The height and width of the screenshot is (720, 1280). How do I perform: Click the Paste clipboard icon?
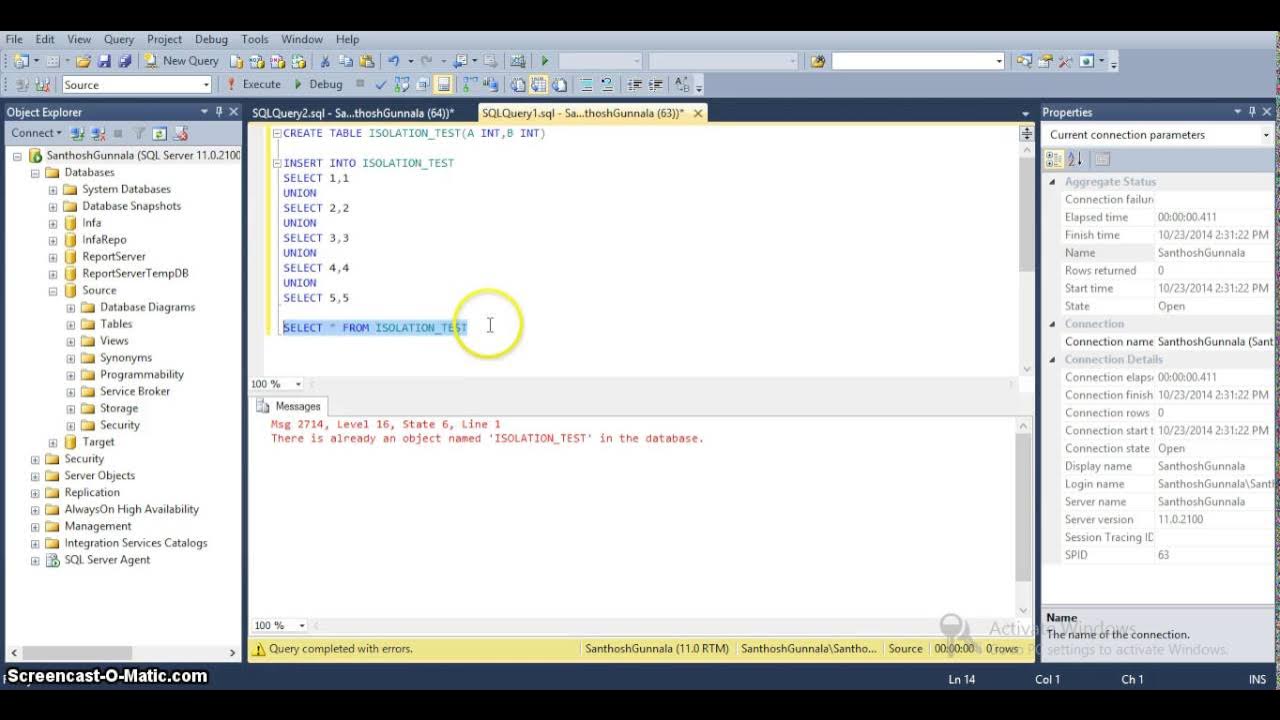[x=367, y=61]
